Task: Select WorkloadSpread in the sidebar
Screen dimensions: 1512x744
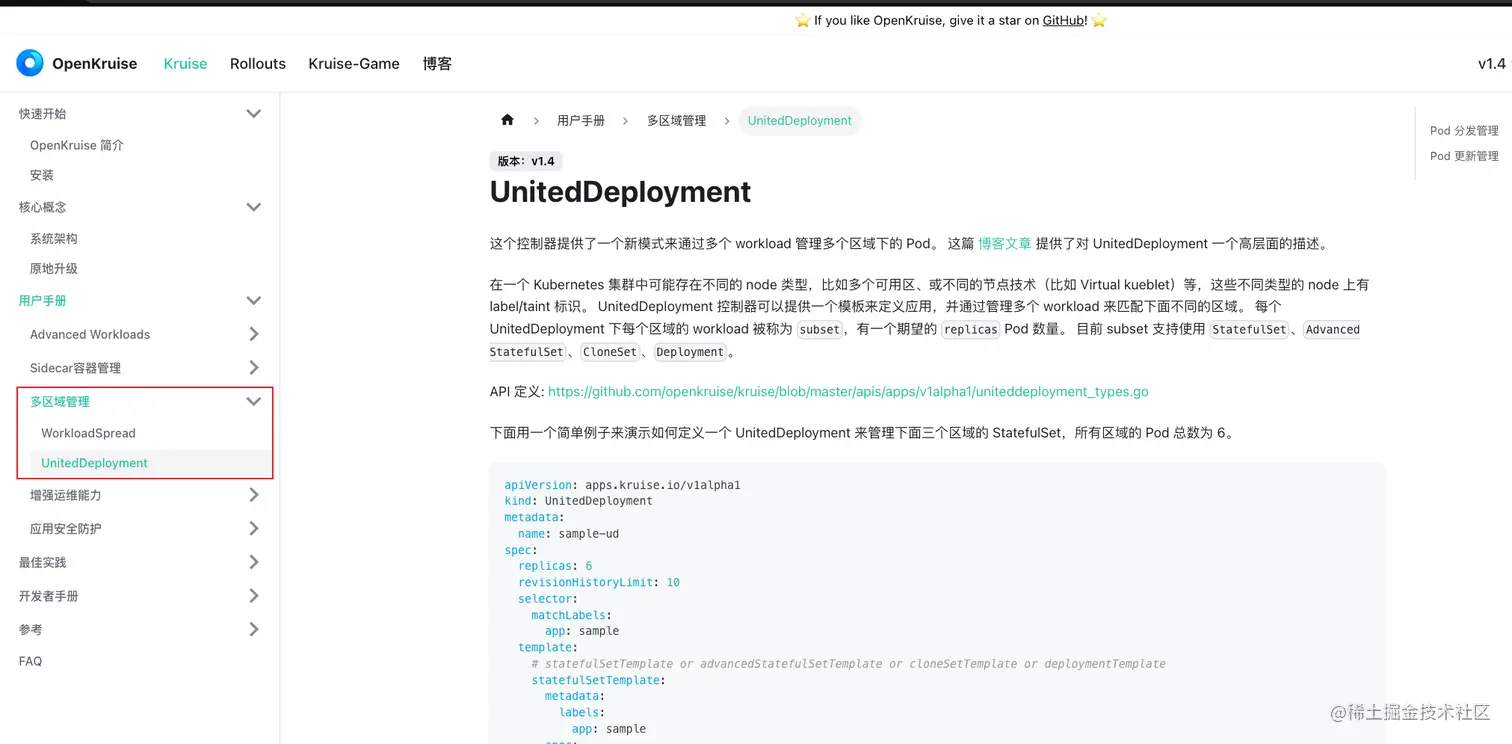Action: tap(88, 433)
